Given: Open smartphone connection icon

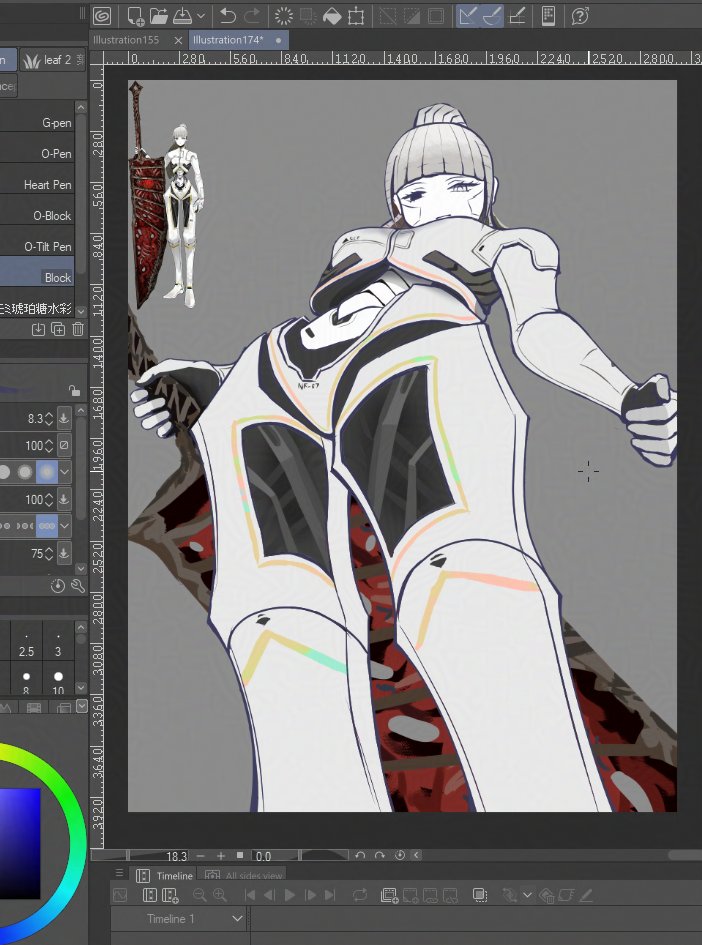Looking at the screenshot, I should tap(548, 16).
